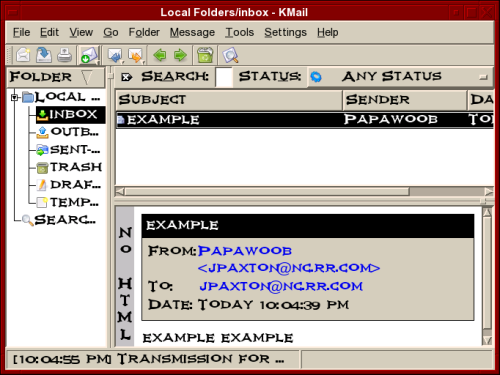
Task: Click the Local folder icon
Action: tap(28, 97)
